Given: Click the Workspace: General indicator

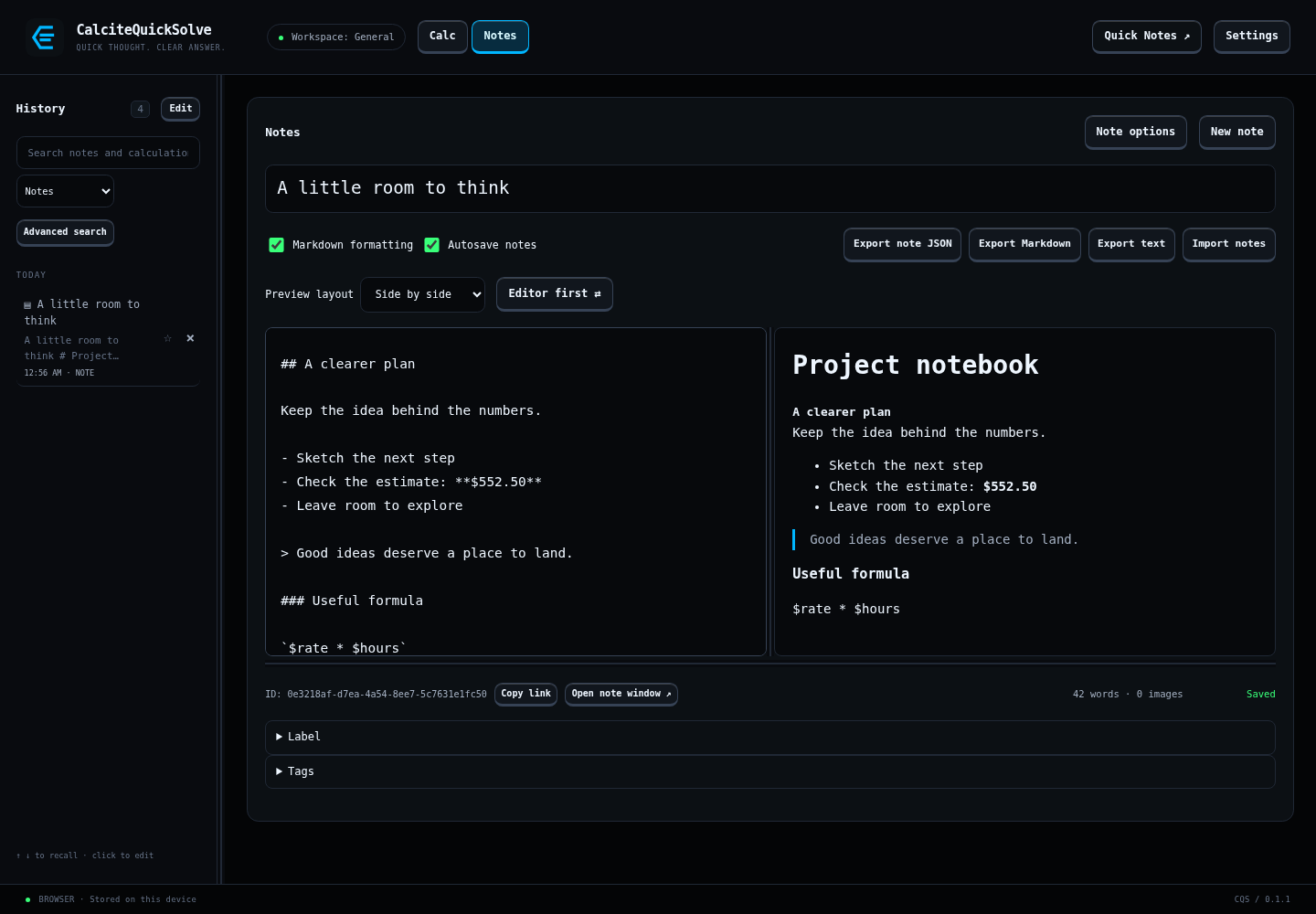Looking at the screenshot, I should pyautogui.click(x=336, y=37).
